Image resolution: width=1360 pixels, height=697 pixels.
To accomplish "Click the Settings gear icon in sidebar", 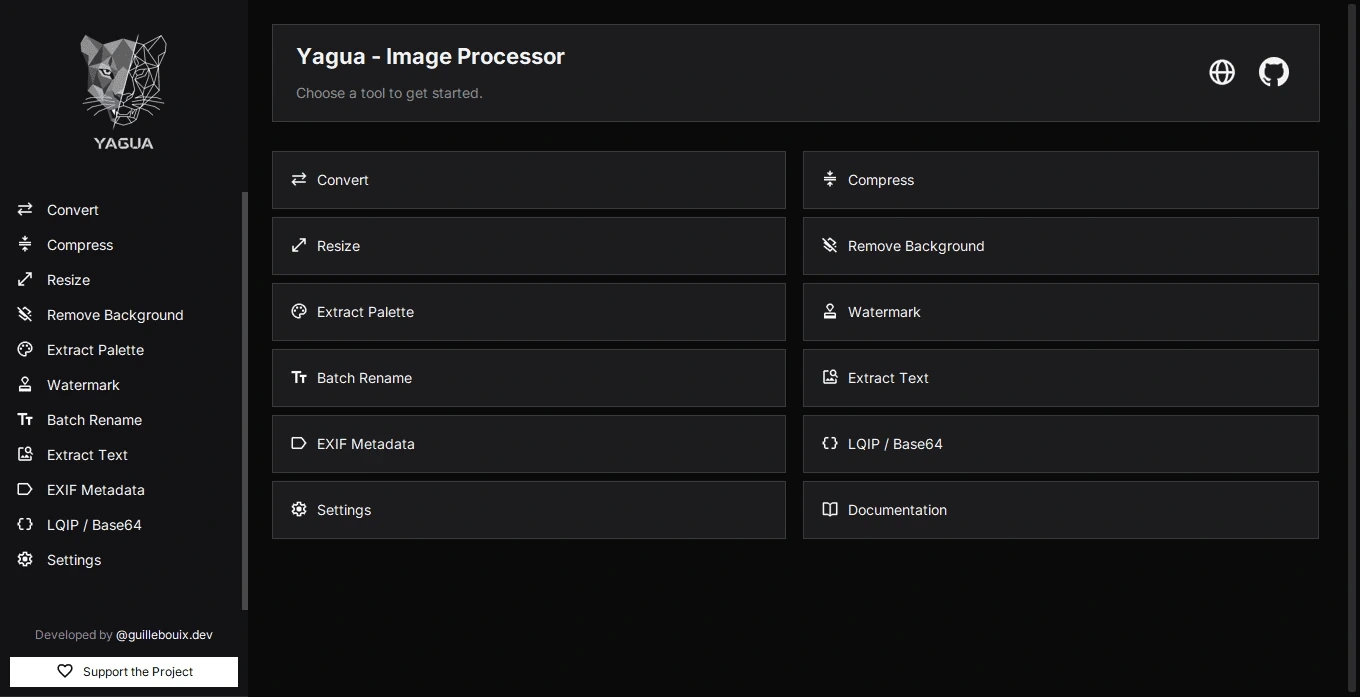I will click(25, 559).
